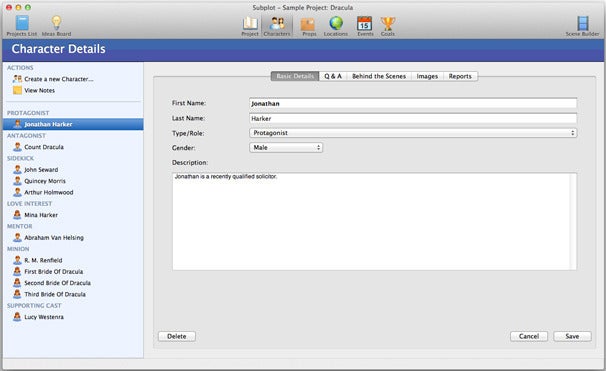
Task: Launch the Scene Builder icon
Action: click(x=583, y=23)
